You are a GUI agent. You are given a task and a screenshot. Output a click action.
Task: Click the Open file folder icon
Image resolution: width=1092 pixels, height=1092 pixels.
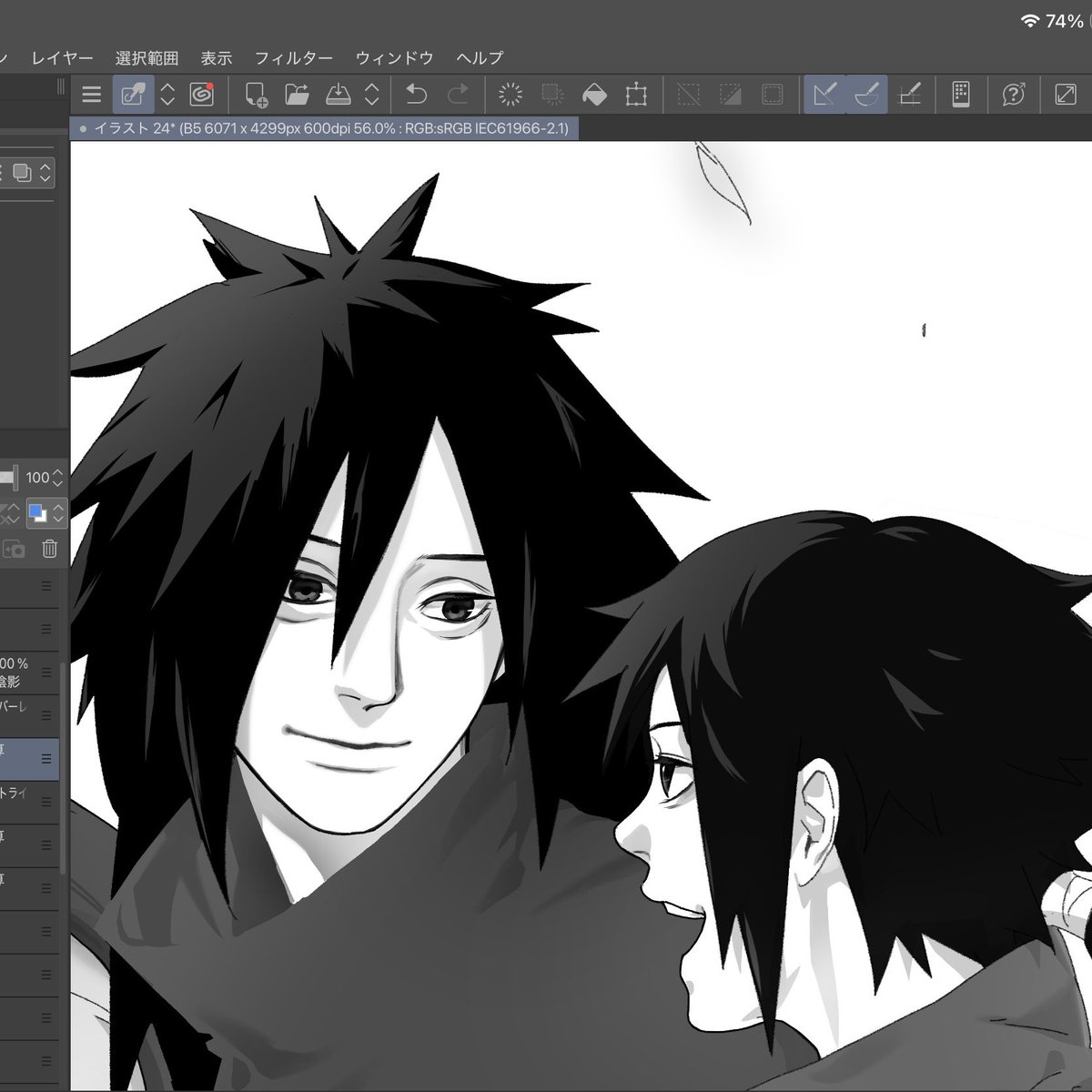point(297,95)
